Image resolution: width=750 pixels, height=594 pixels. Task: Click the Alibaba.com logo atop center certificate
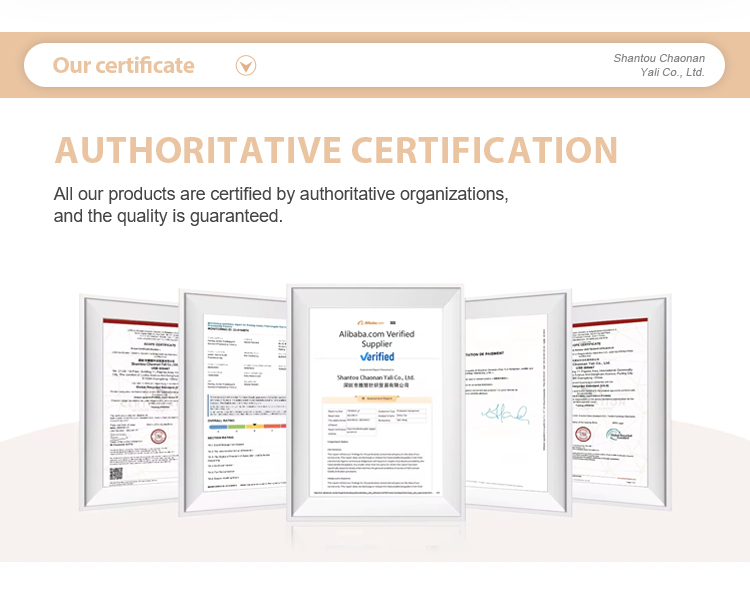[x=371, y=323]
